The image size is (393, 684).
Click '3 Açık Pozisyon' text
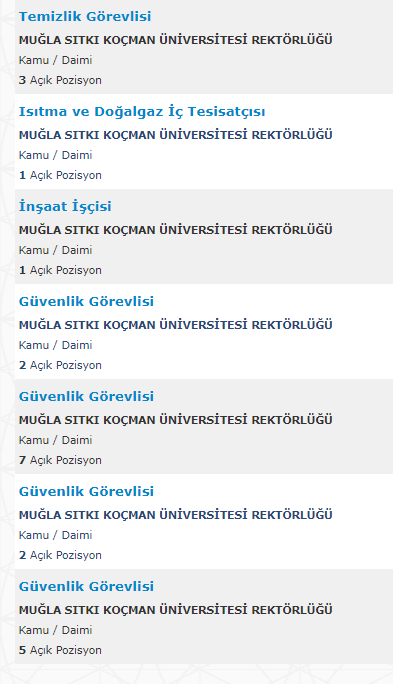[60, 80]
